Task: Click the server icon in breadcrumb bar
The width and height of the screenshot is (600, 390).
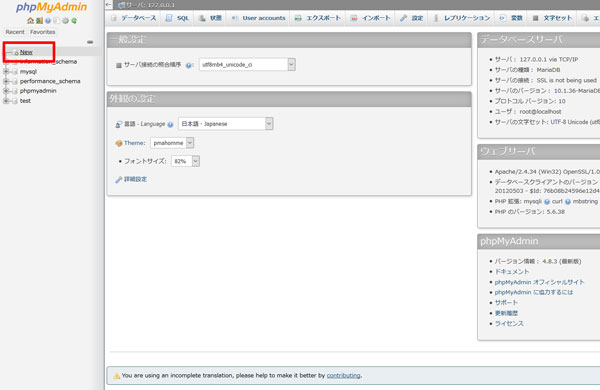Action: point(121,5)
